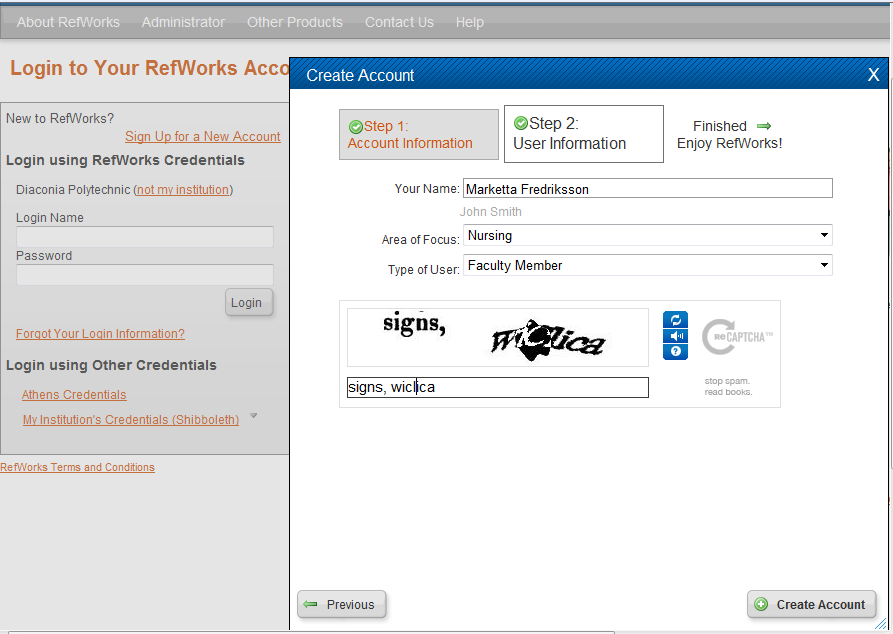893x634 pixels.
Task: Click the green arrow next to Finished
Action: pos(764,126)
